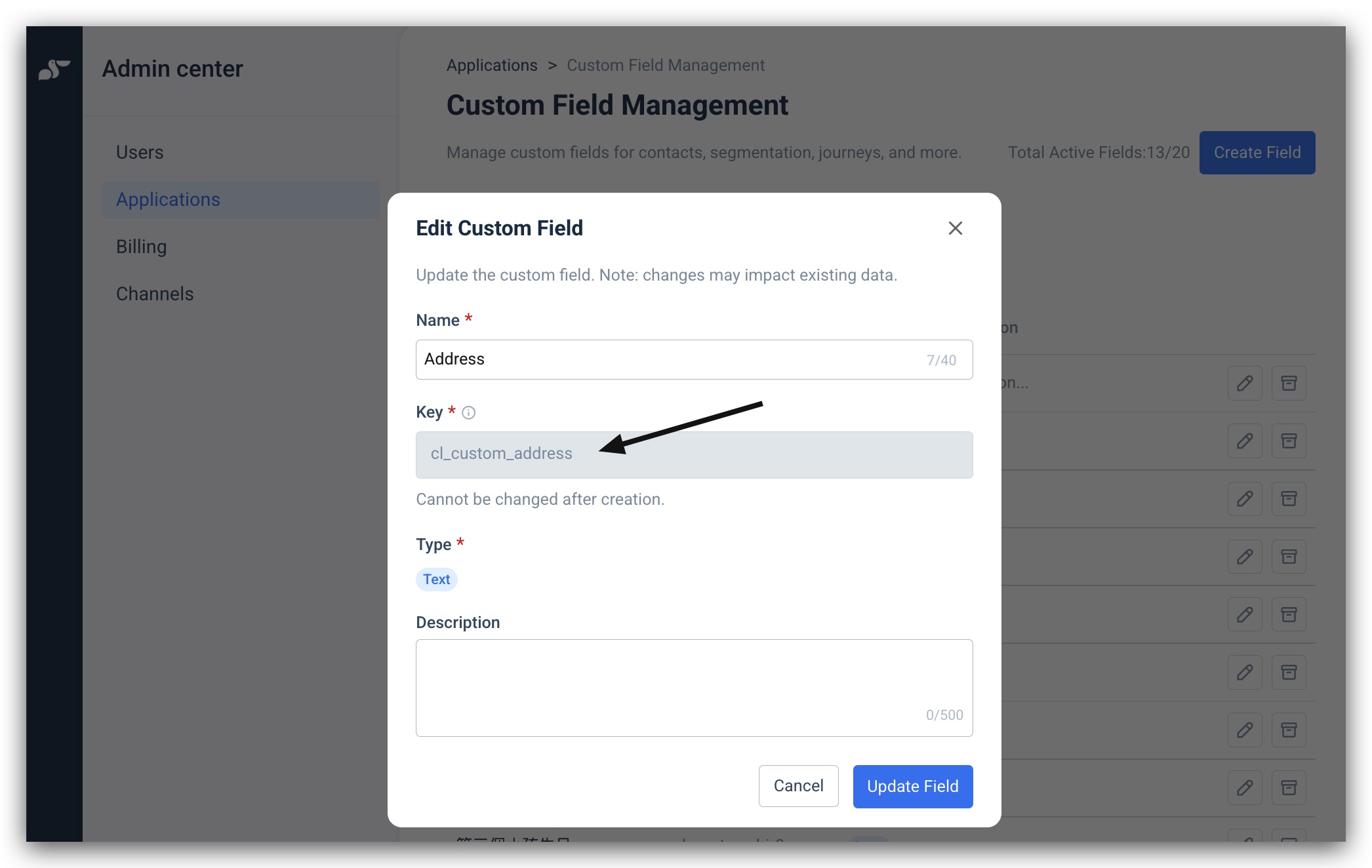The height and width of the screenshot is (868, 1372).
Task: Click the second row pencil edit icon
Action: coord(1245,441)
